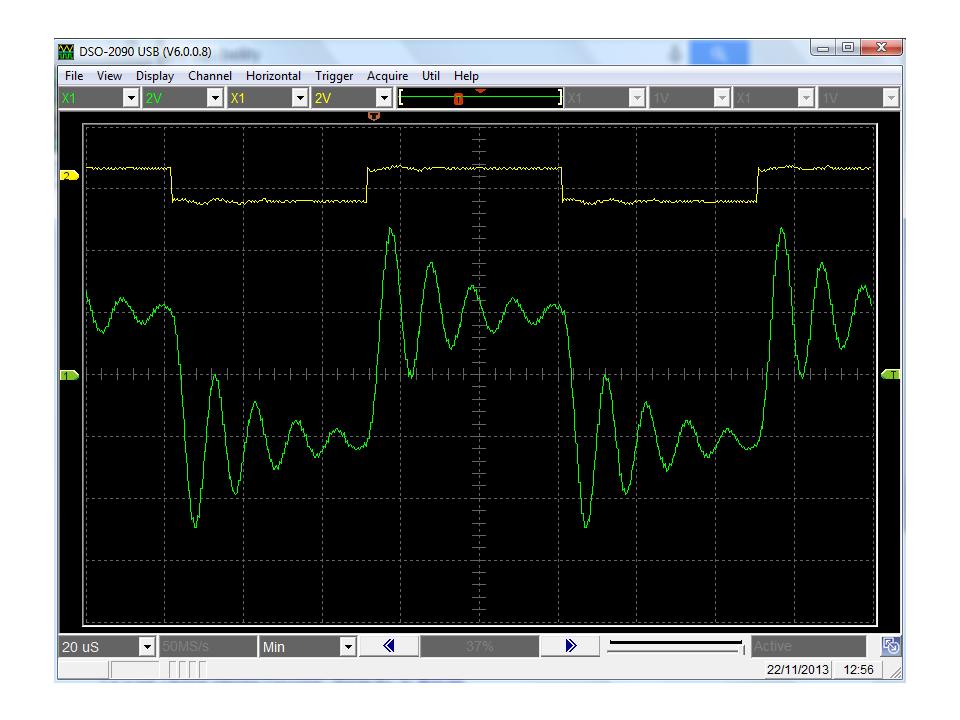Expand CH1 probe X1 dropdown
Image resolution: width=960 pixels, height=720 pixels.
130,98
